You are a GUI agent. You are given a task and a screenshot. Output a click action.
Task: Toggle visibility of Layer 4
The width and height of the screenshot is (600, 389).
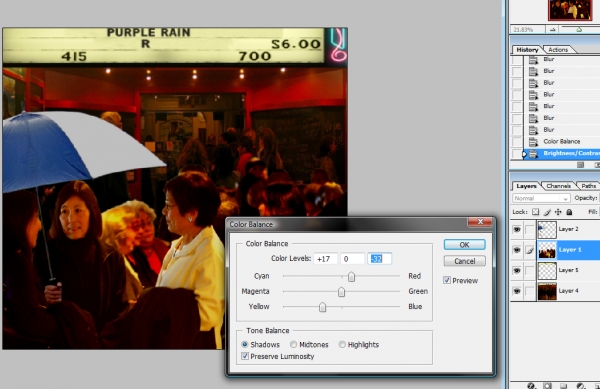(517, 291)
